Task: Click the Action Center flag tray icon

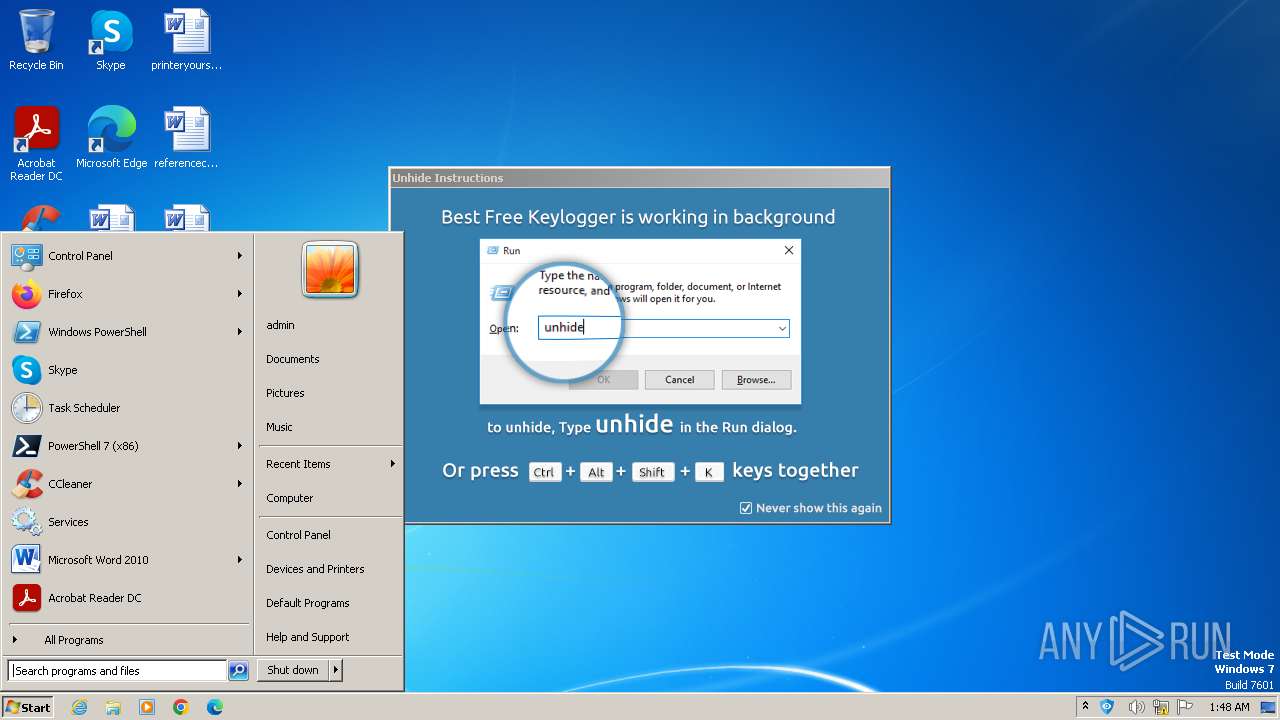Action: click(x=1186, y=707)
